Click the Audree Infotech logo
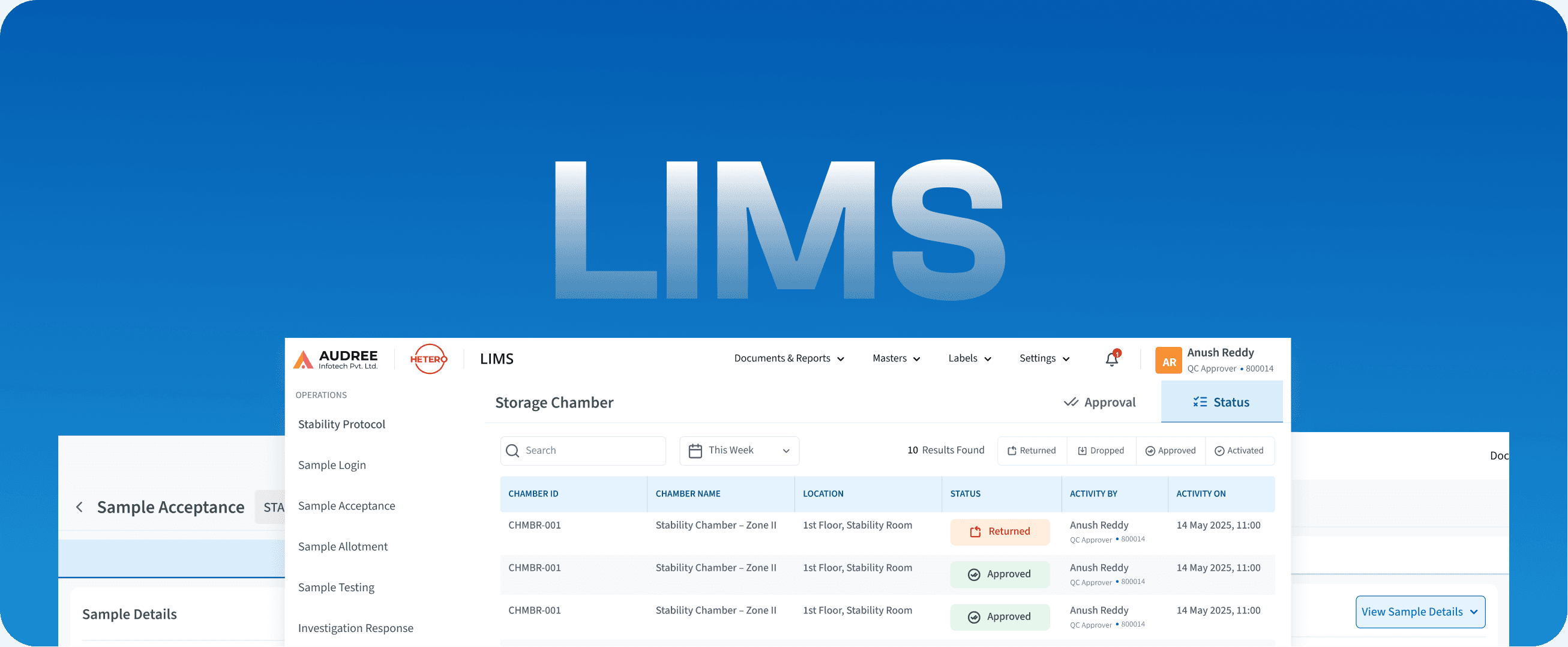Viewport: 1568px width, 647px height. [335, 359]
